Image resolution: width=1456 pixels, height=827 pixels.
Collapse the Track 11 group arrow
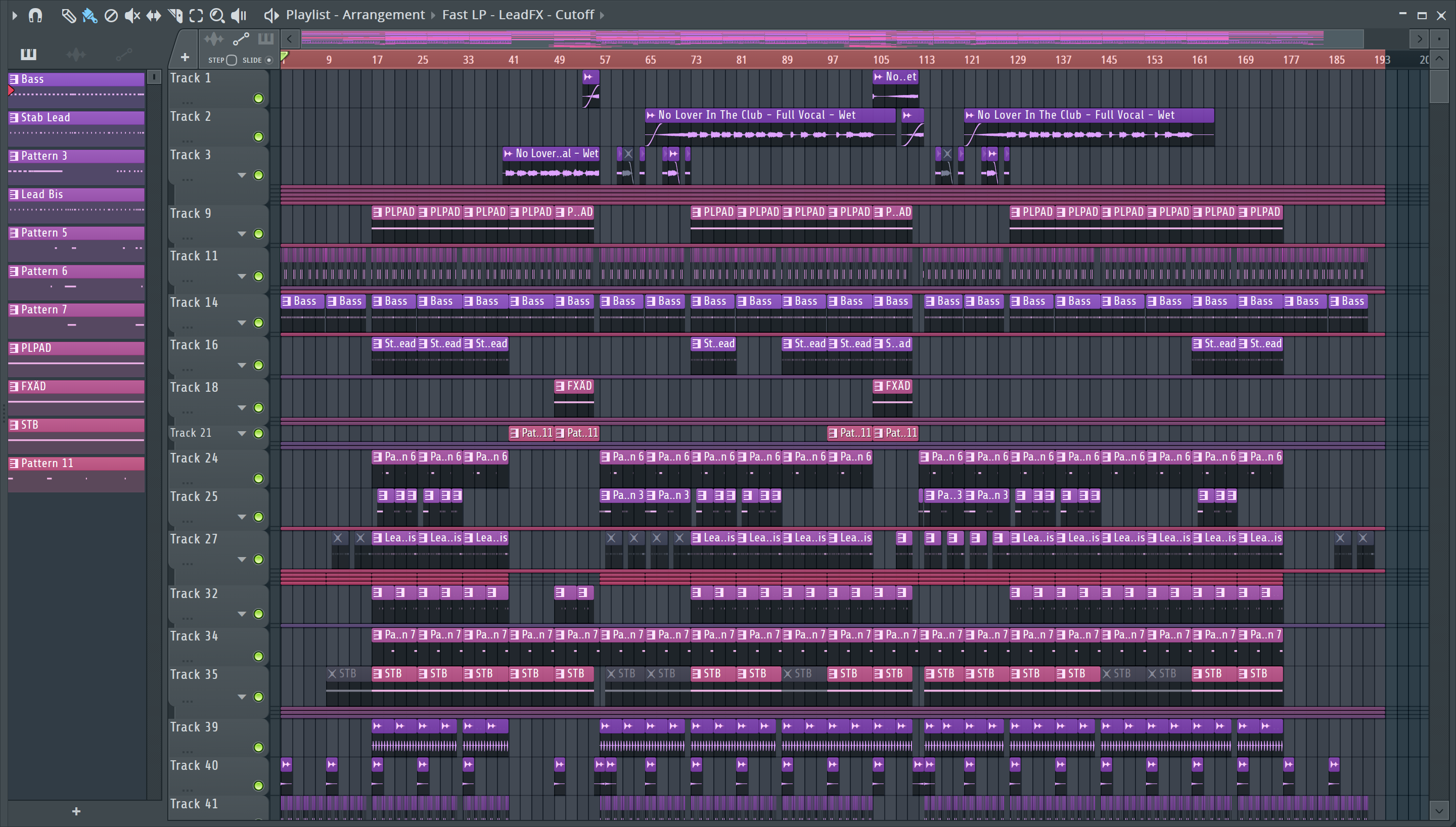click(x=242, y=276)
